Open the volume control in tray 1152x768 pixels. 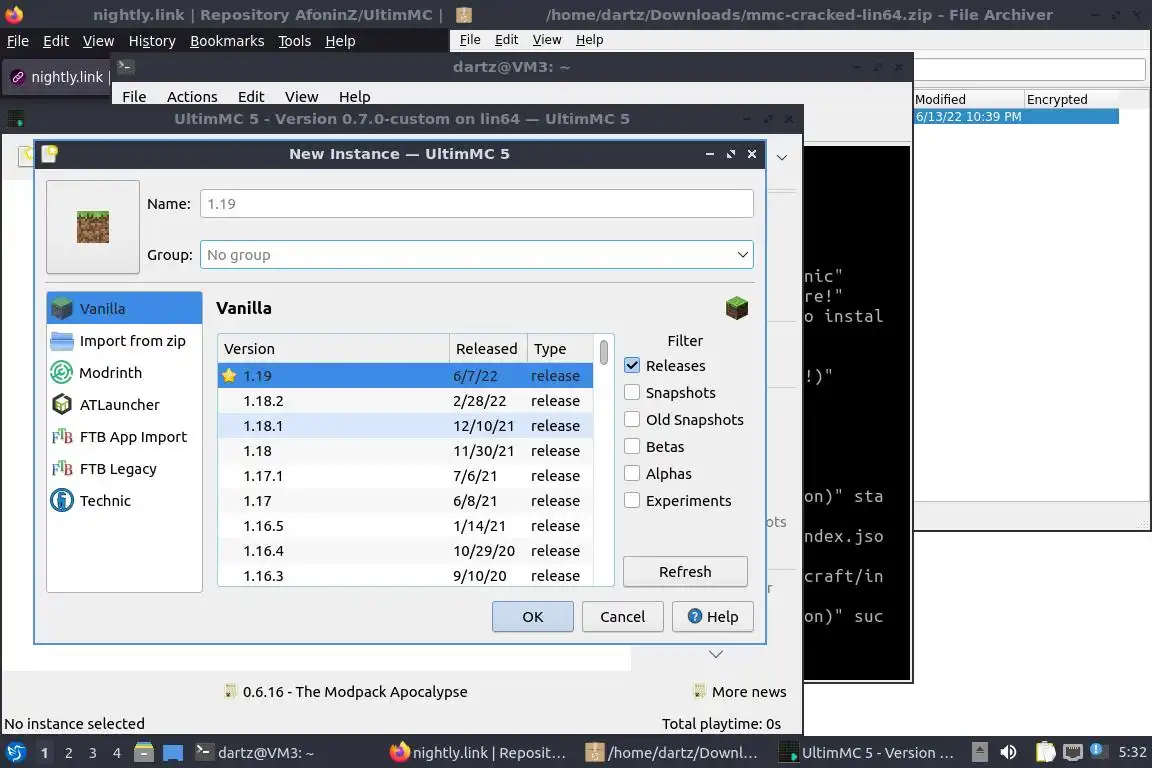click(1008, 753)
